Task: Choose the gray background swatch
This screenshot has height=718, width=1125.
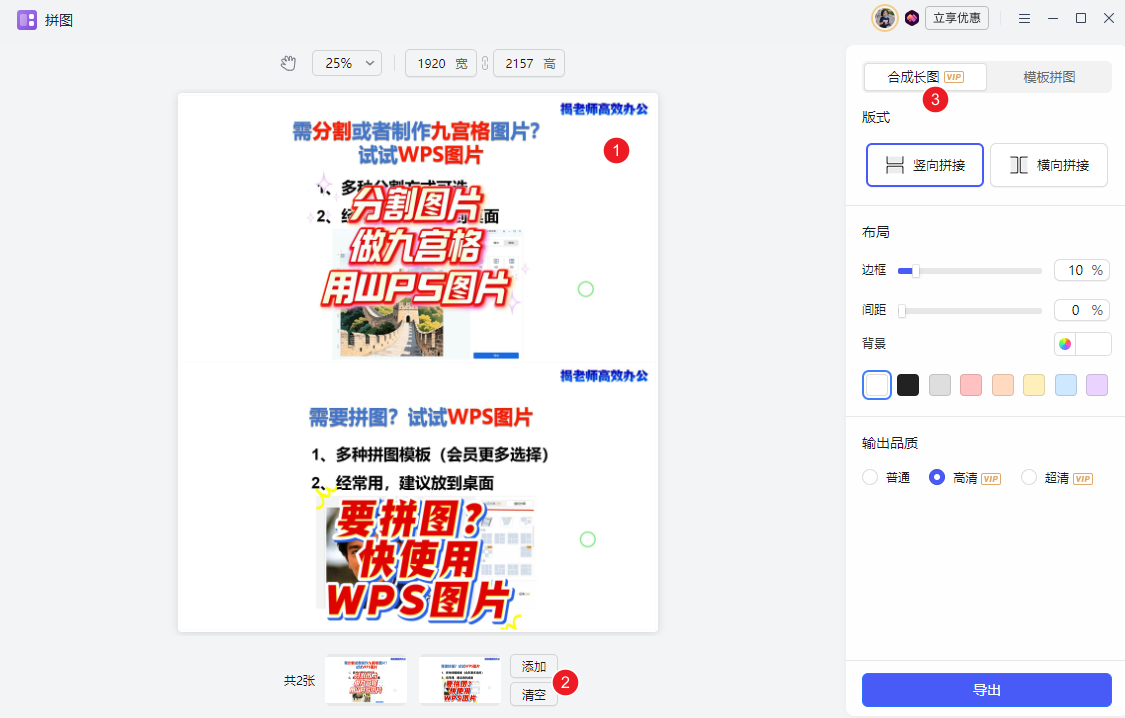Action: click(939, 385)
